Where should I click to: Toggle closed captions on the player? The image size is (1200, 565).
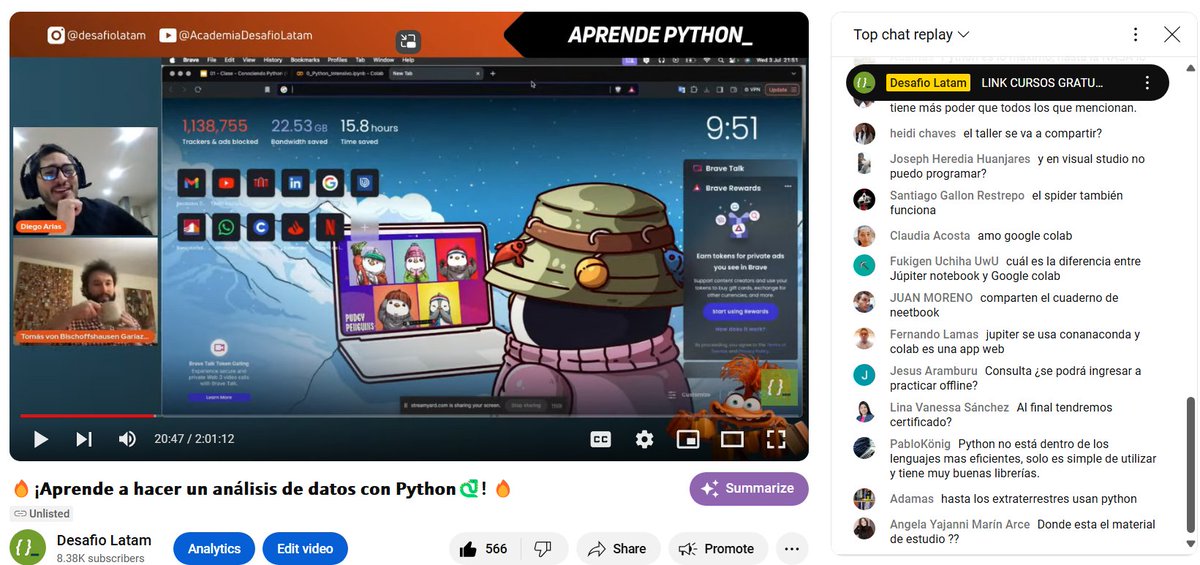(600, 439)
